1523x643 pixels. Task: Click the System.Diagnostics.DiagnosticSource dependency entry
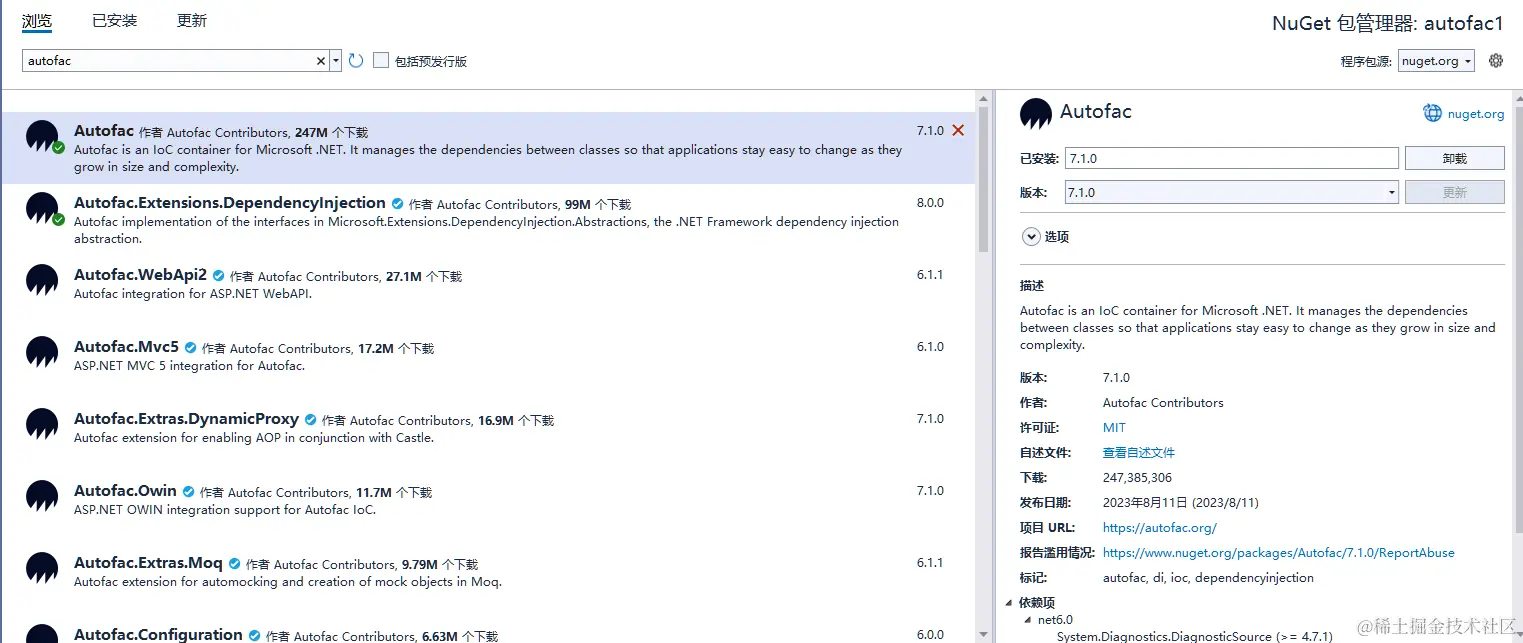click(x=1194, y=636)
